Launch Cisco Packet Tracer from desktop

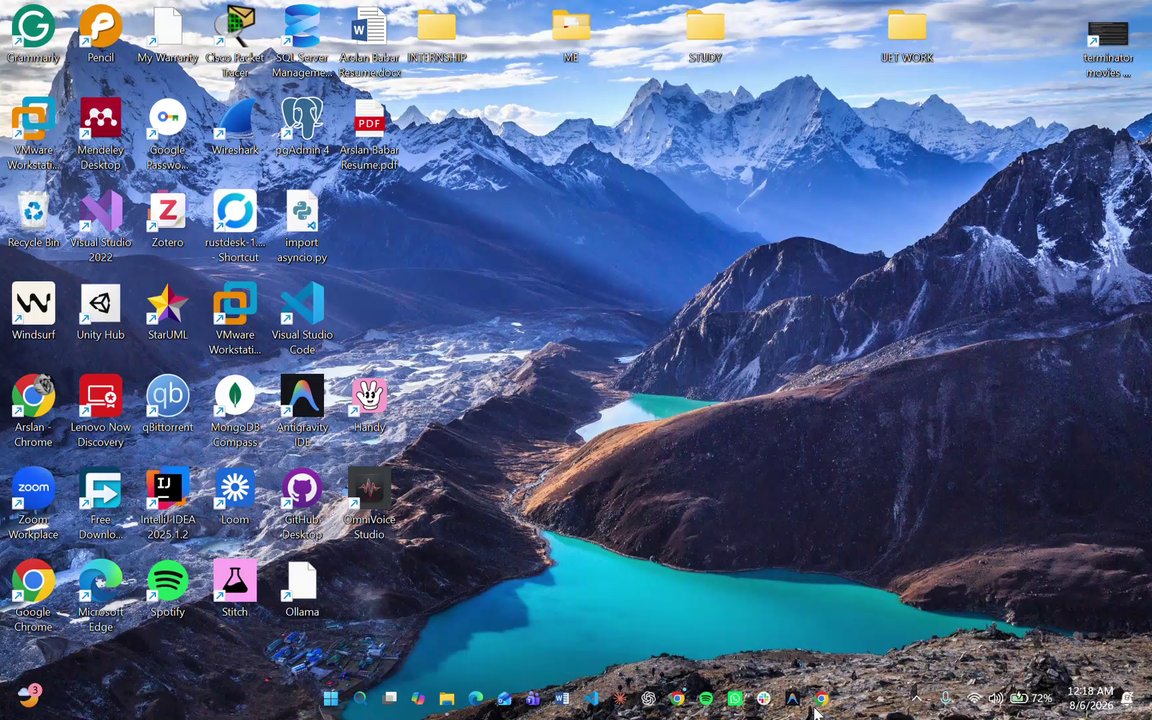[235, 26]
